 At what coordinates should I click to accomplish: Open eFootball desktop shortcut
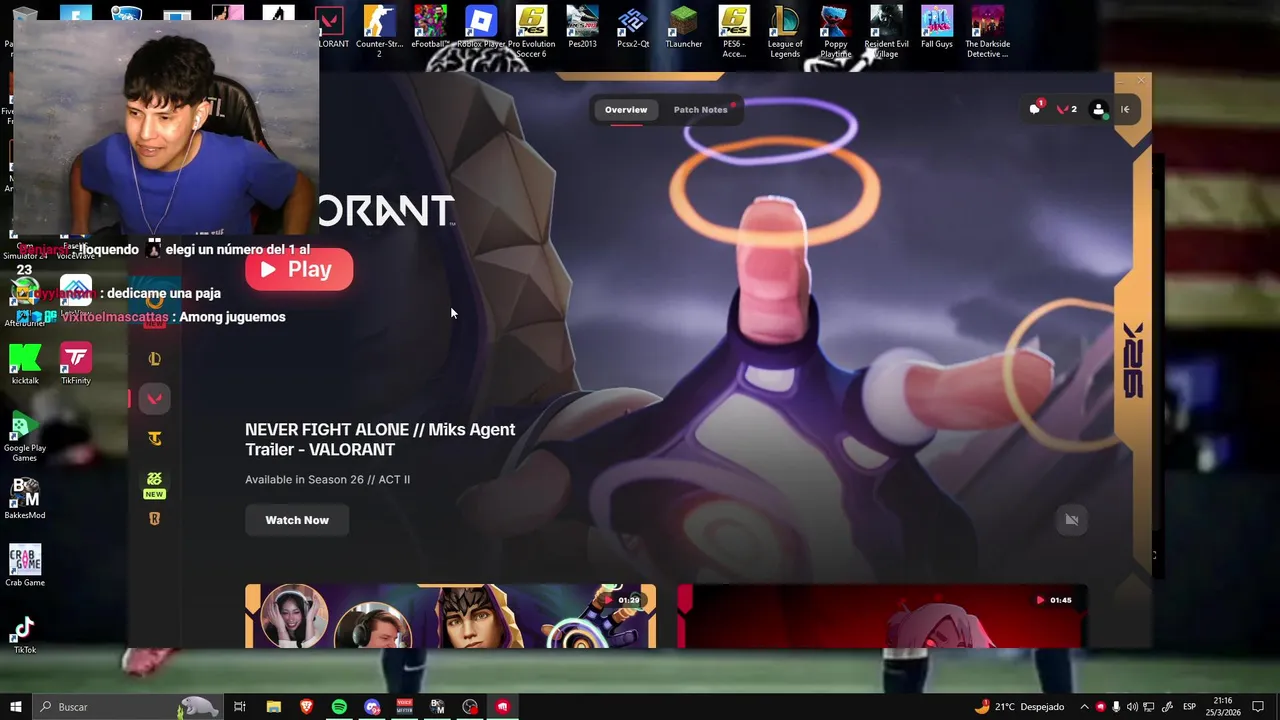430,27
